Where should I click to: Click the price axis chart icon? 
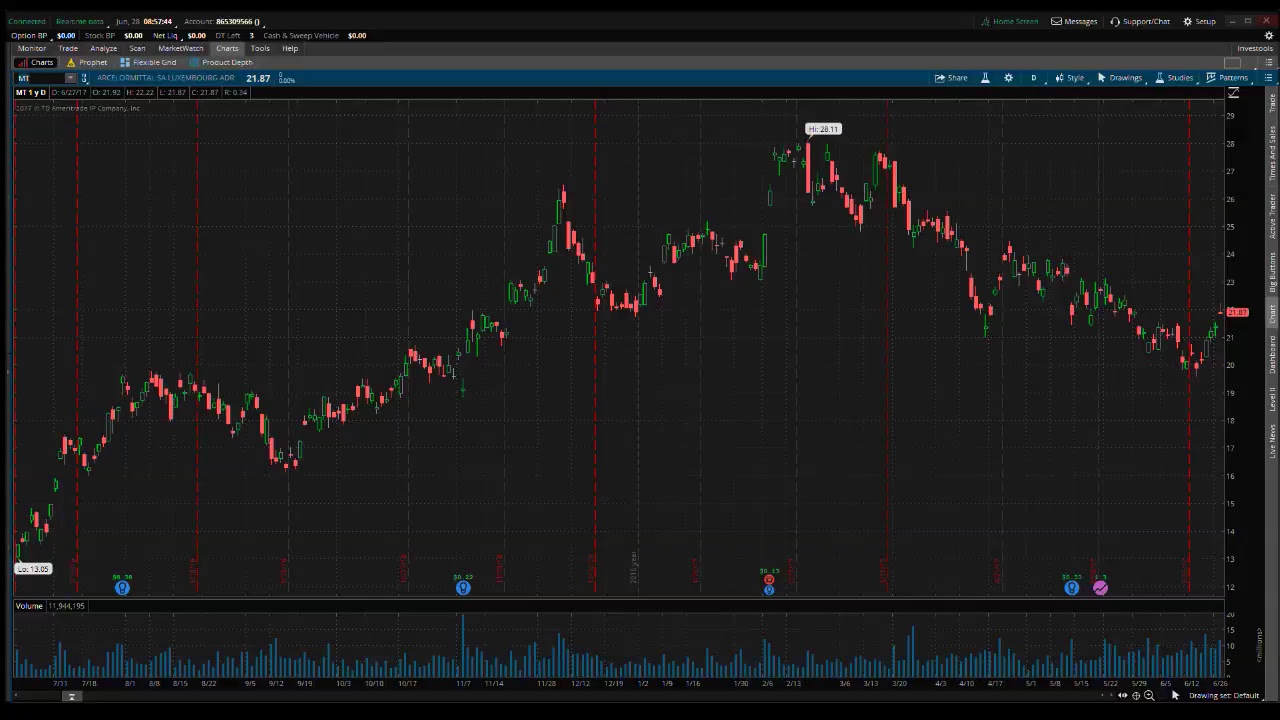coord(1233,93)
